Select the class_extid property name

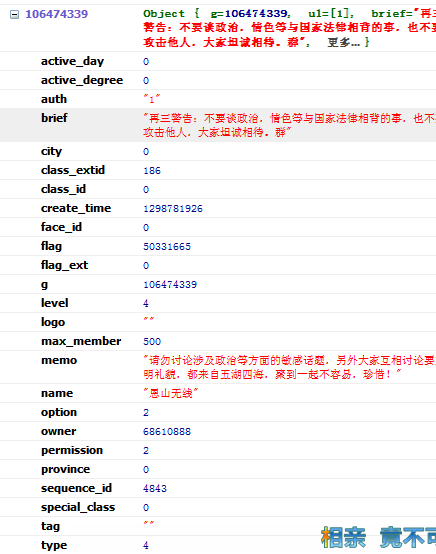pos(73,170)
